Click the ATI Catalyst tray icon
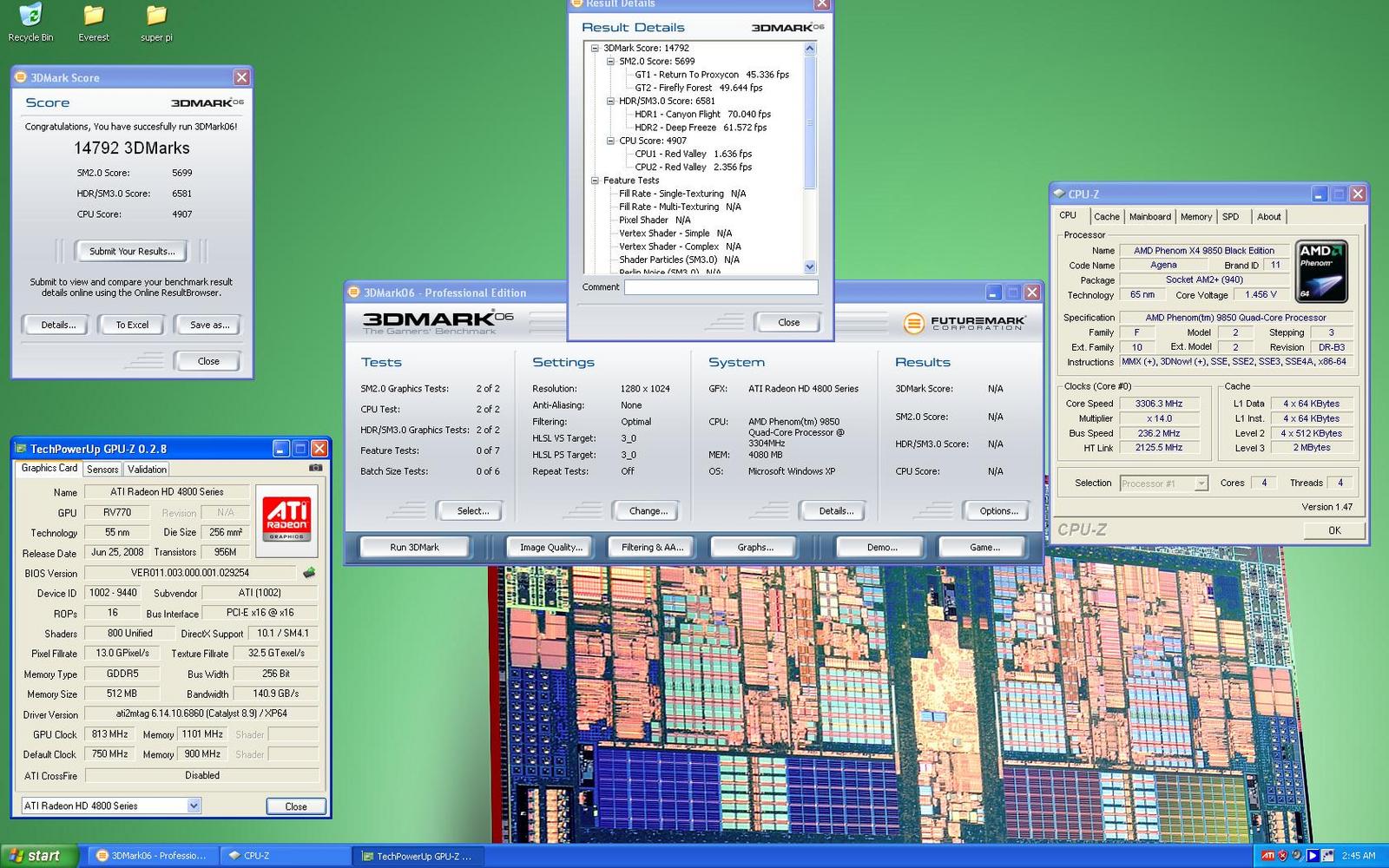1389x868 pixels. [1268, 856]
